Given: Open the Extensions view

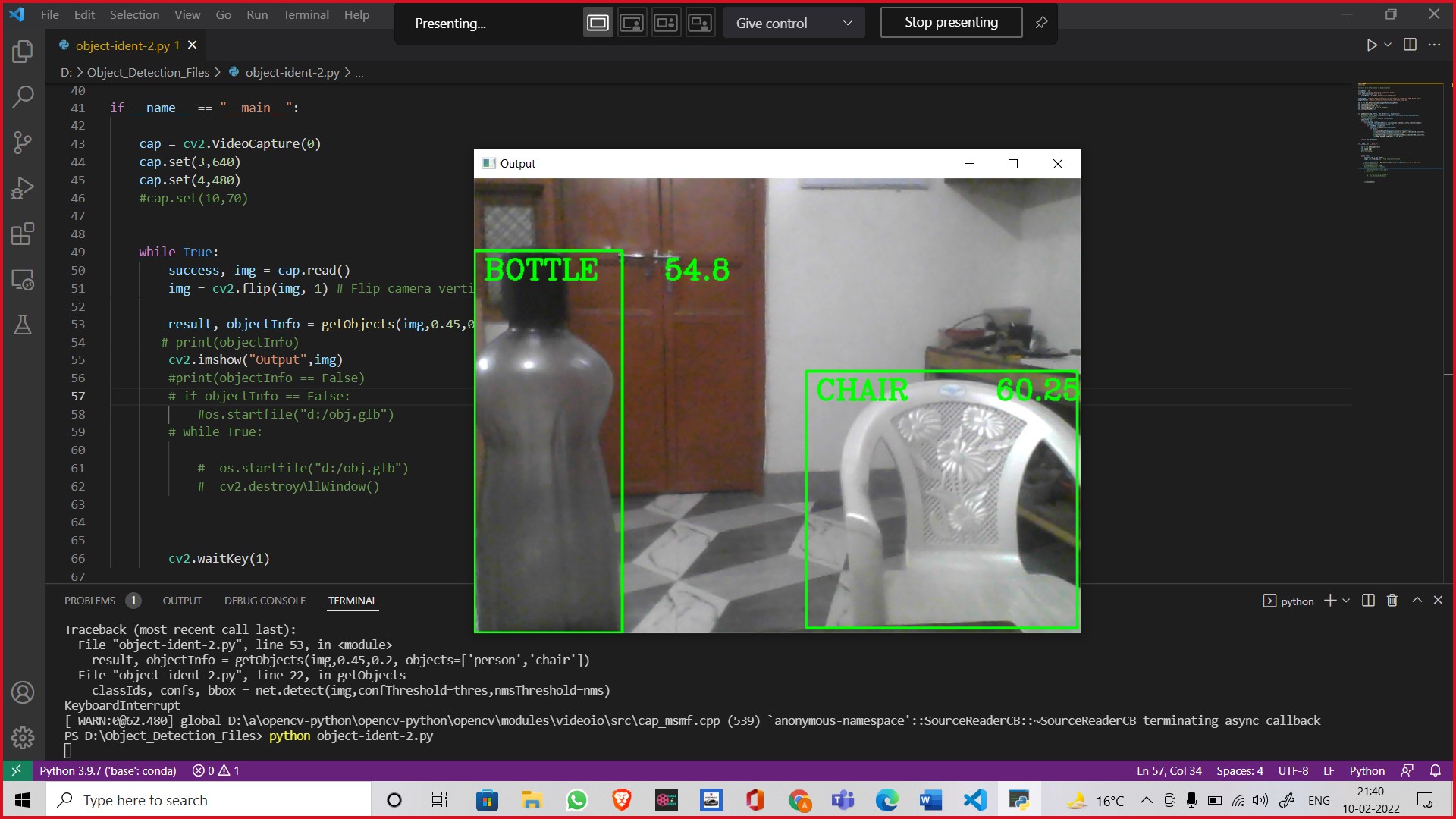Looking at the screenshot, I should click(x=23, y=234).
